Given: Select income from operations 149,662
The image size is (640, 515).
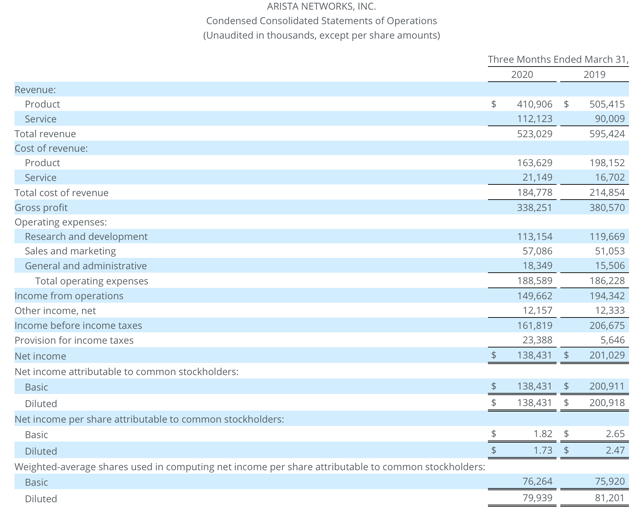Looking at the screenshot, I should pyautogui.click(x=535, y=295).
